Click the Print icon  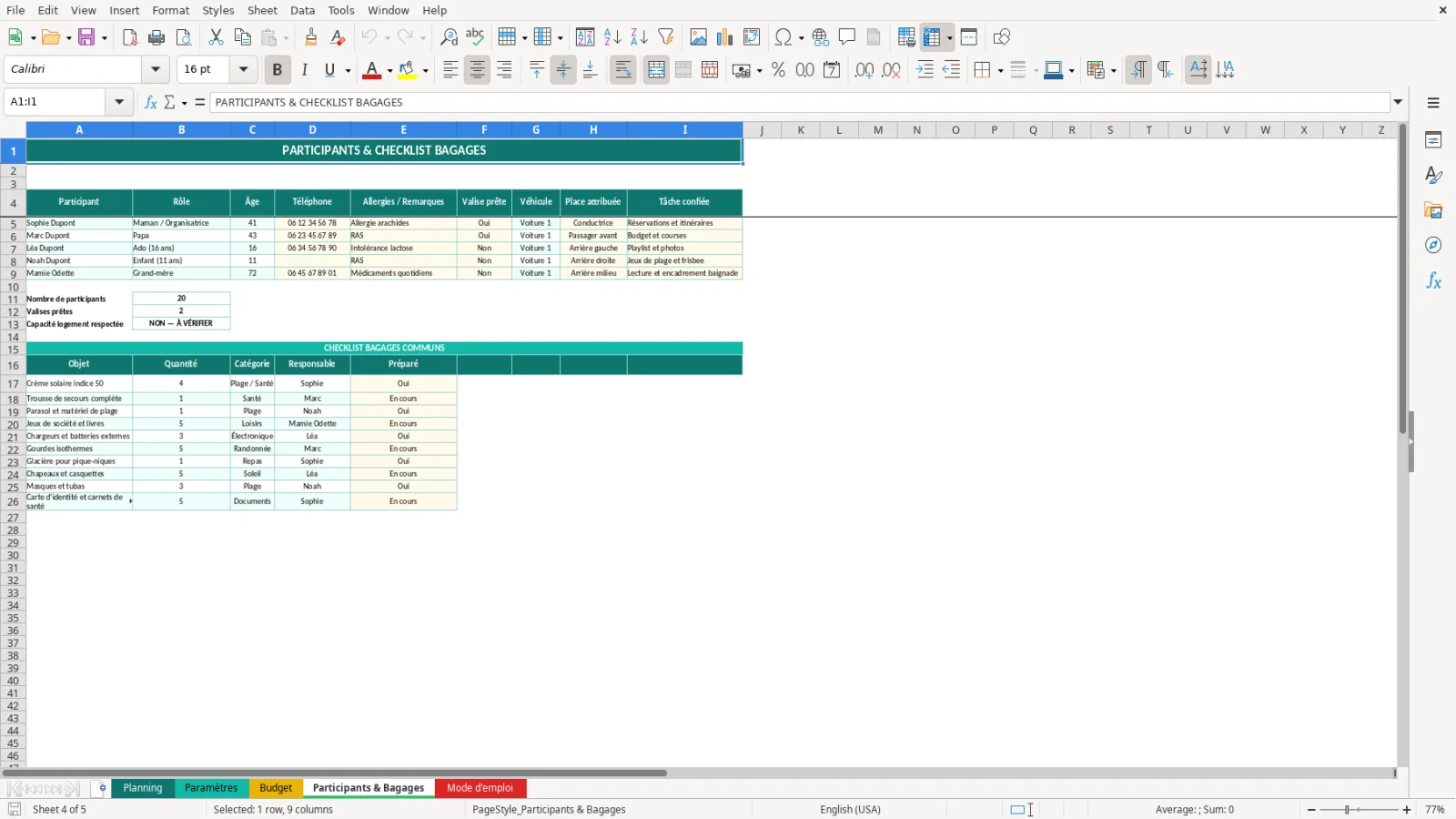tap(157, 37)
